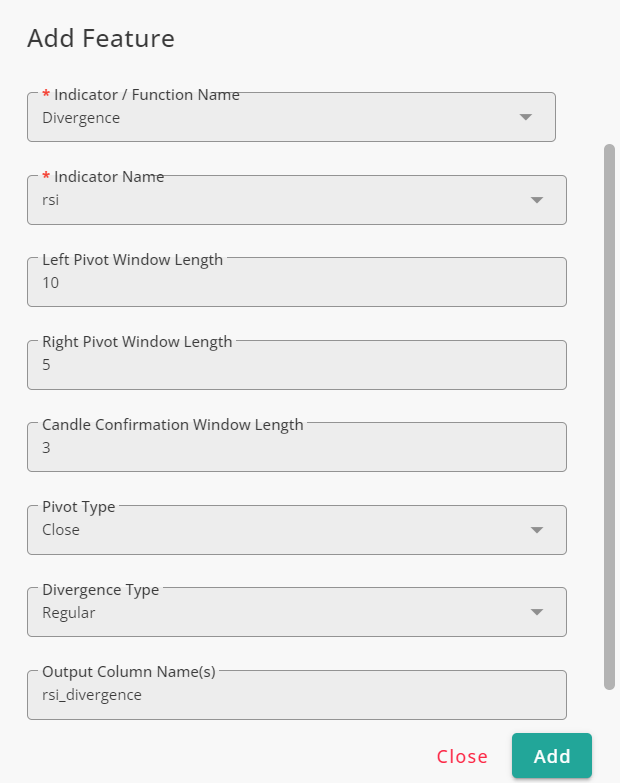620x783 pixels.
Task: Click the Output Column Name(s) label
Action: [x=129, y=672]
